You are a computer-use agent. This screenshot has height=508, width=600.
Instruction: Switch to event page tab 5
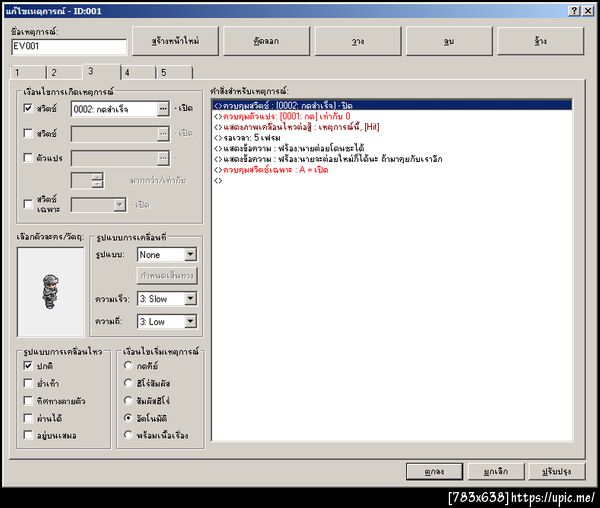pyautogui.click(x=174, y=72)
